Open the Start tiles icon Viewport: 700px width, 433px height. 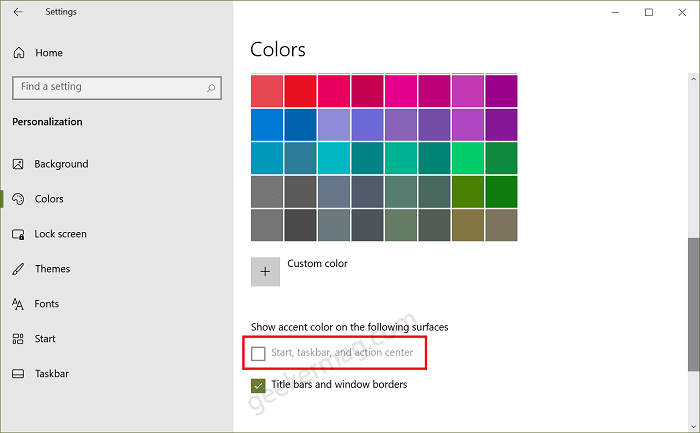pyautogui.click(x=18, y=339)
